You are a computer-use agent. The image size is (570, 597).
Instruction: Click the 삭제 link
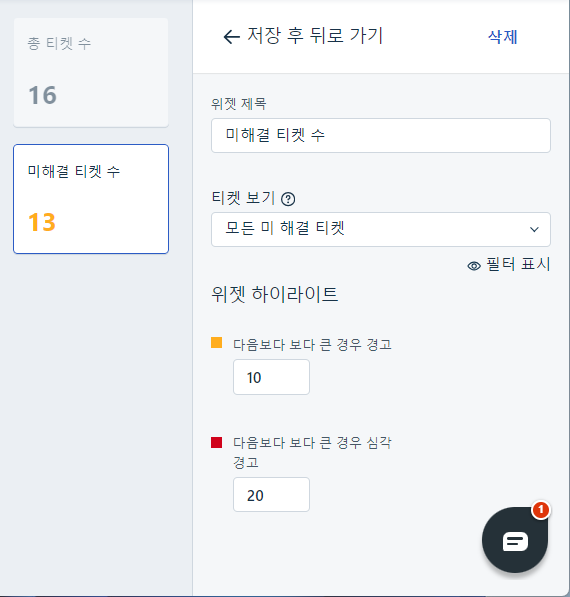(x=503, y=37)
